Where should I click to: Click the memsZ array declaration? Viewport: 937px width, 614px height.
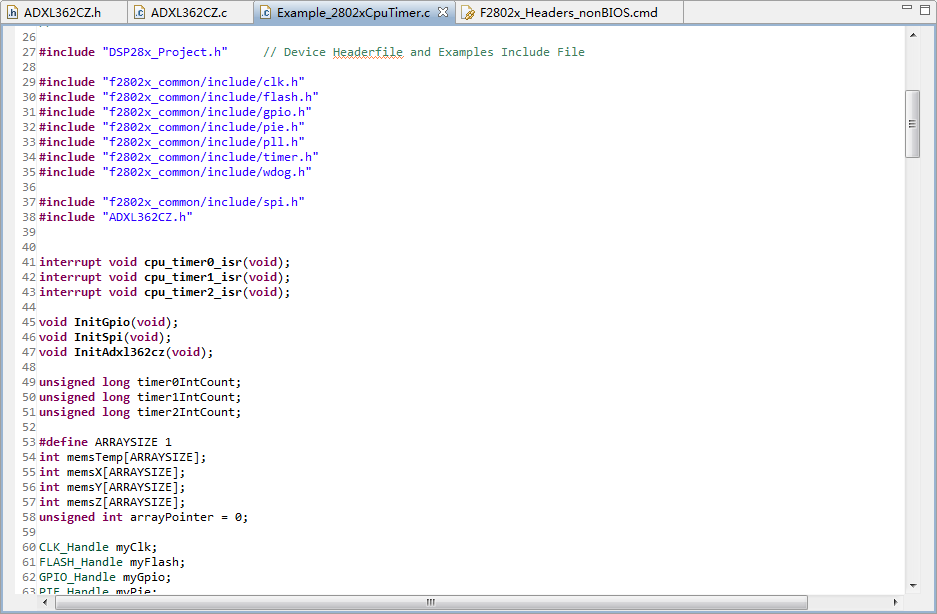tap(112, 502)
